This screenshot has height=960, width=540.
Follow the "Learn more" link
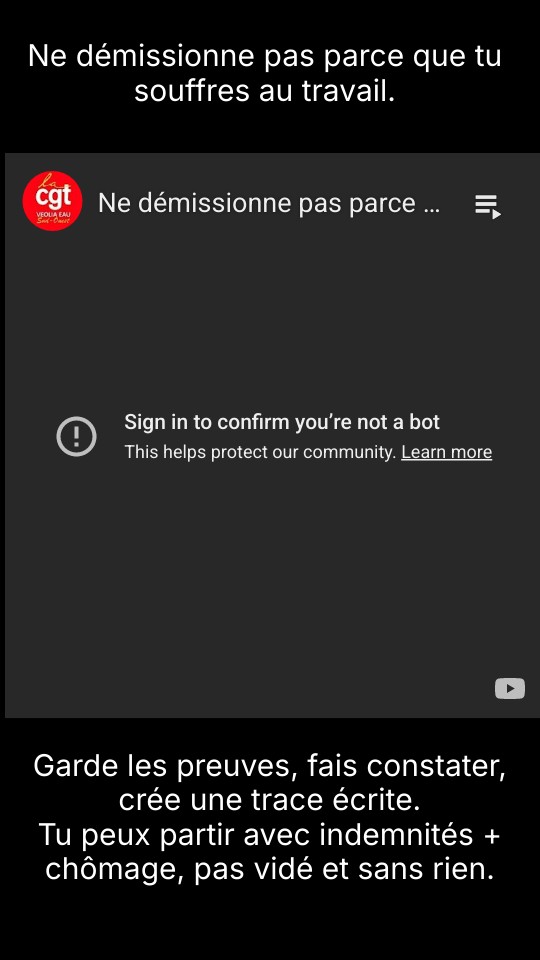click(446, 452)
